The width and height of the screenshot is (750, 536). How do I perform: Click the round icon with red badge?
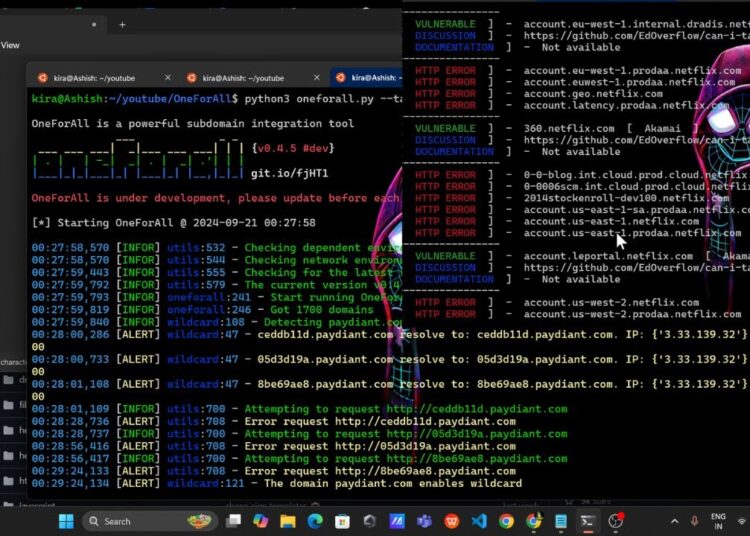tap(616, 521)
